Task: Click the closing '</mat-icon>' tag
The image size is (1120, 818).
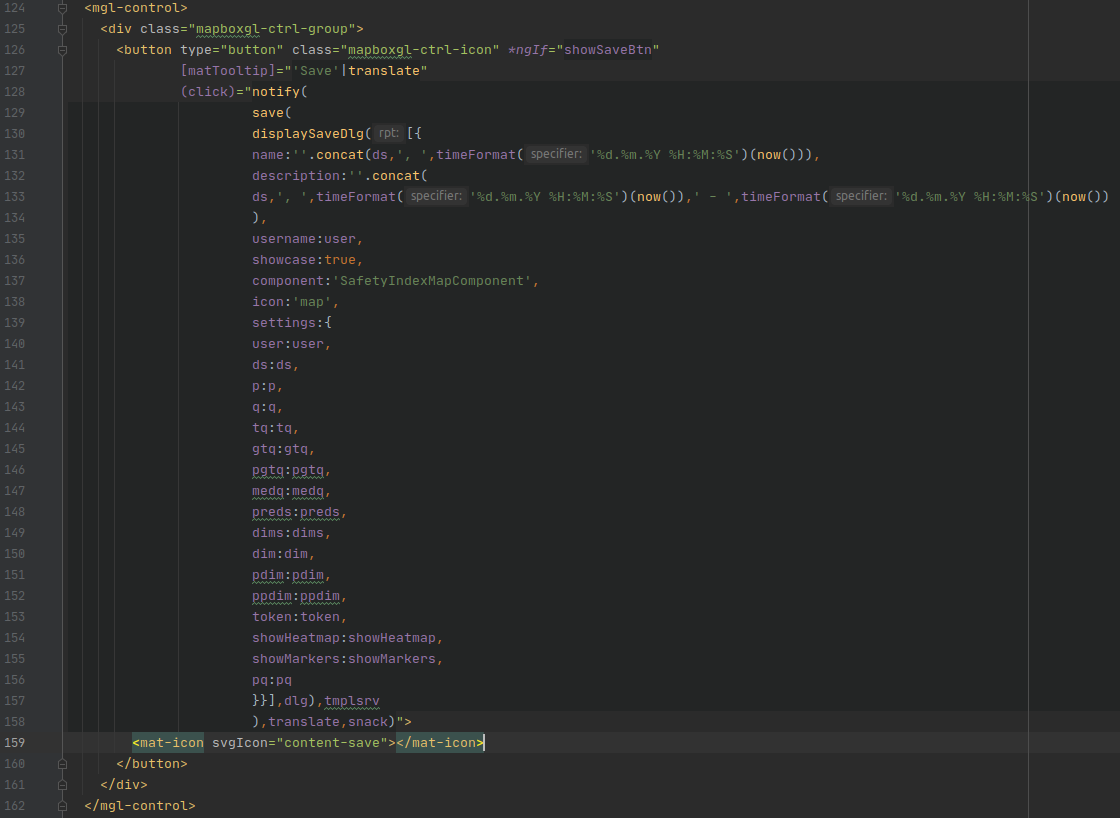Action: click(440, 743)
